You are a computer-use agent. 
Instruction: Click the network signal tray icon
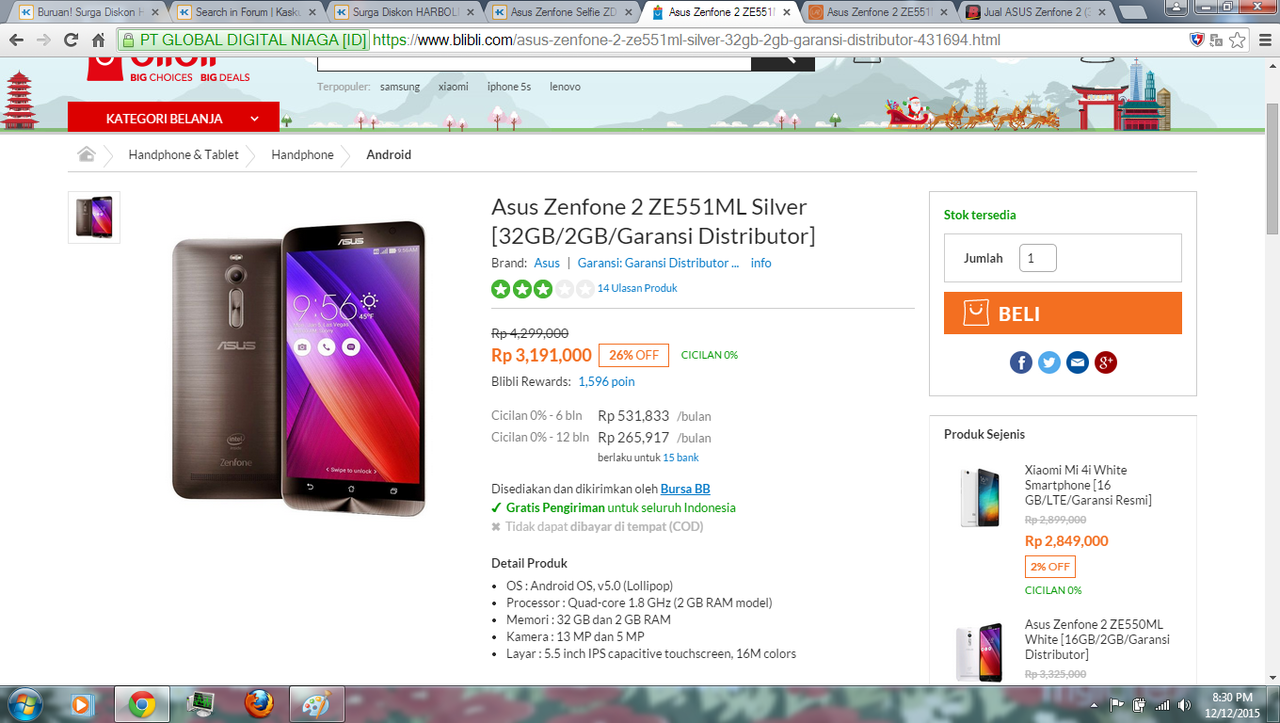[1161, 704]
